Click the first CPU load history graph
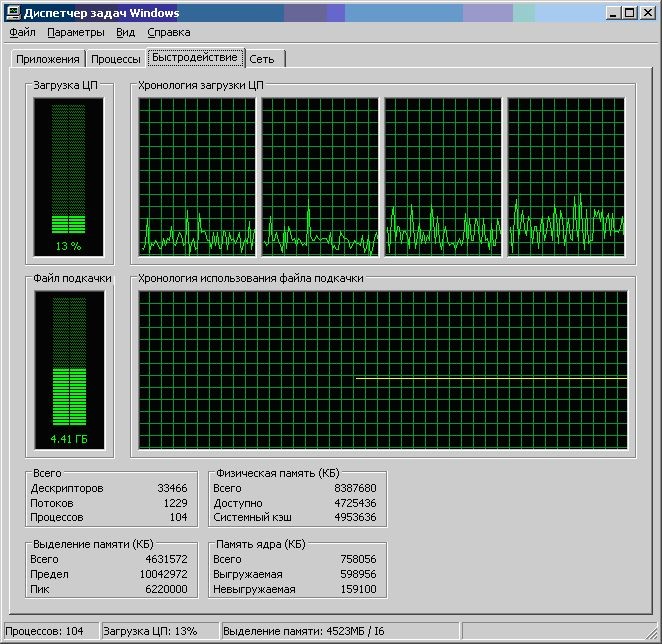662x644 pixels. point(198,177)
